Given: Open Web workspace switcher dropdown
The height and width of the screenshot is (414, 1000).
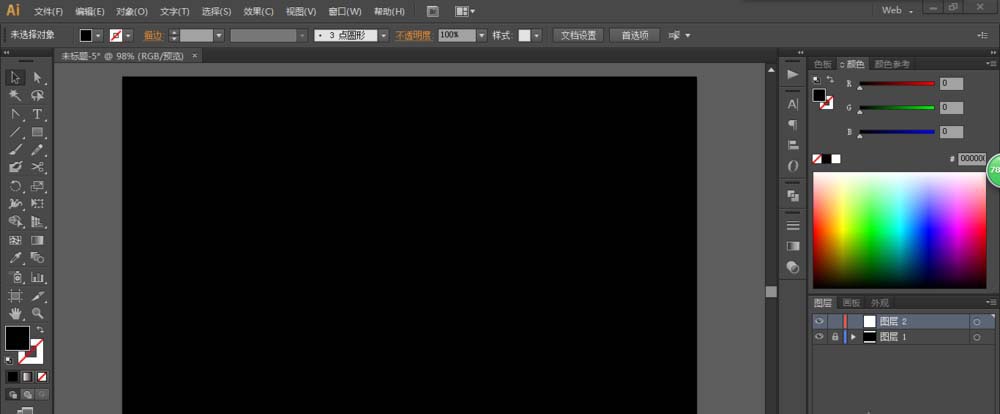Looking at the screenshot, I should click(899, 11).
